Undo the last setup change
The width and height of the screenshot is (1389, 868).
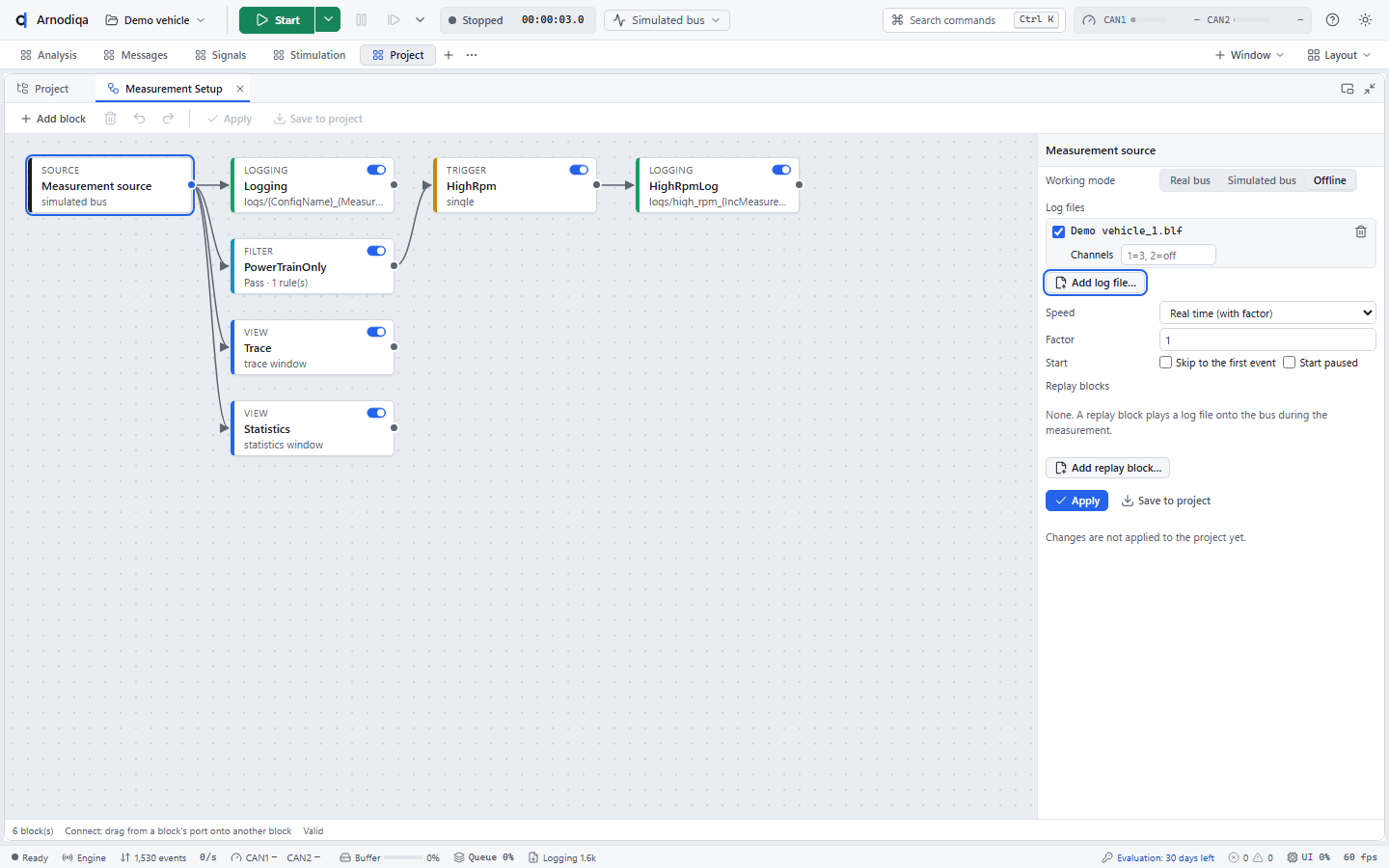tap(140, 119)
